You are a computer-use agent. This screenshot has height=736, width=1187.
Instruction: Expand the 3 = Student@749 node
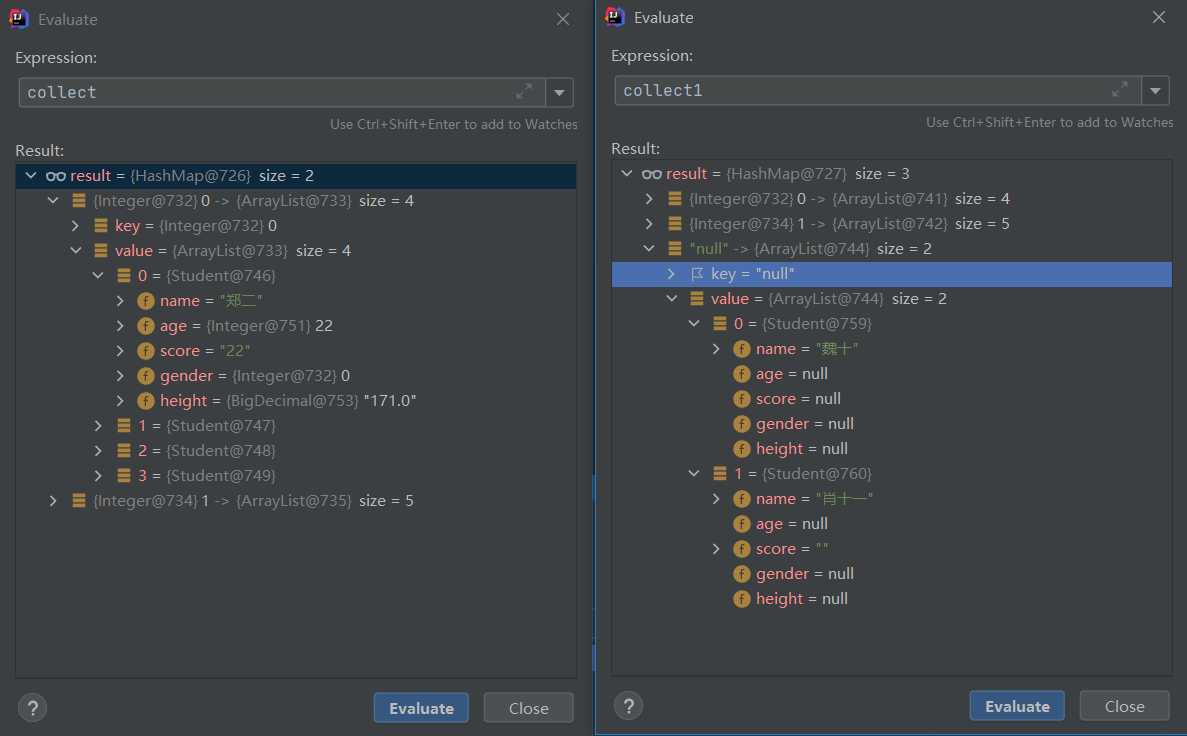coord(98,476)
